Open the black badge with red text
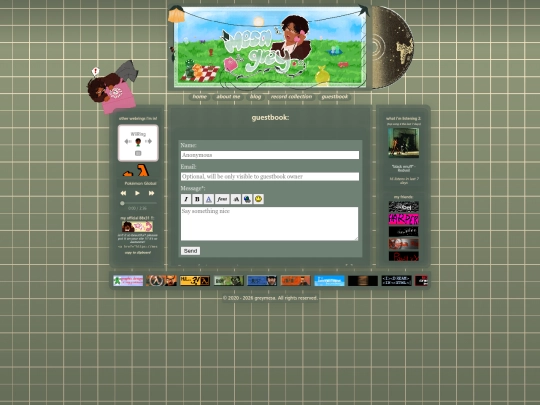 pyautogui.click(x=404, y=256)
